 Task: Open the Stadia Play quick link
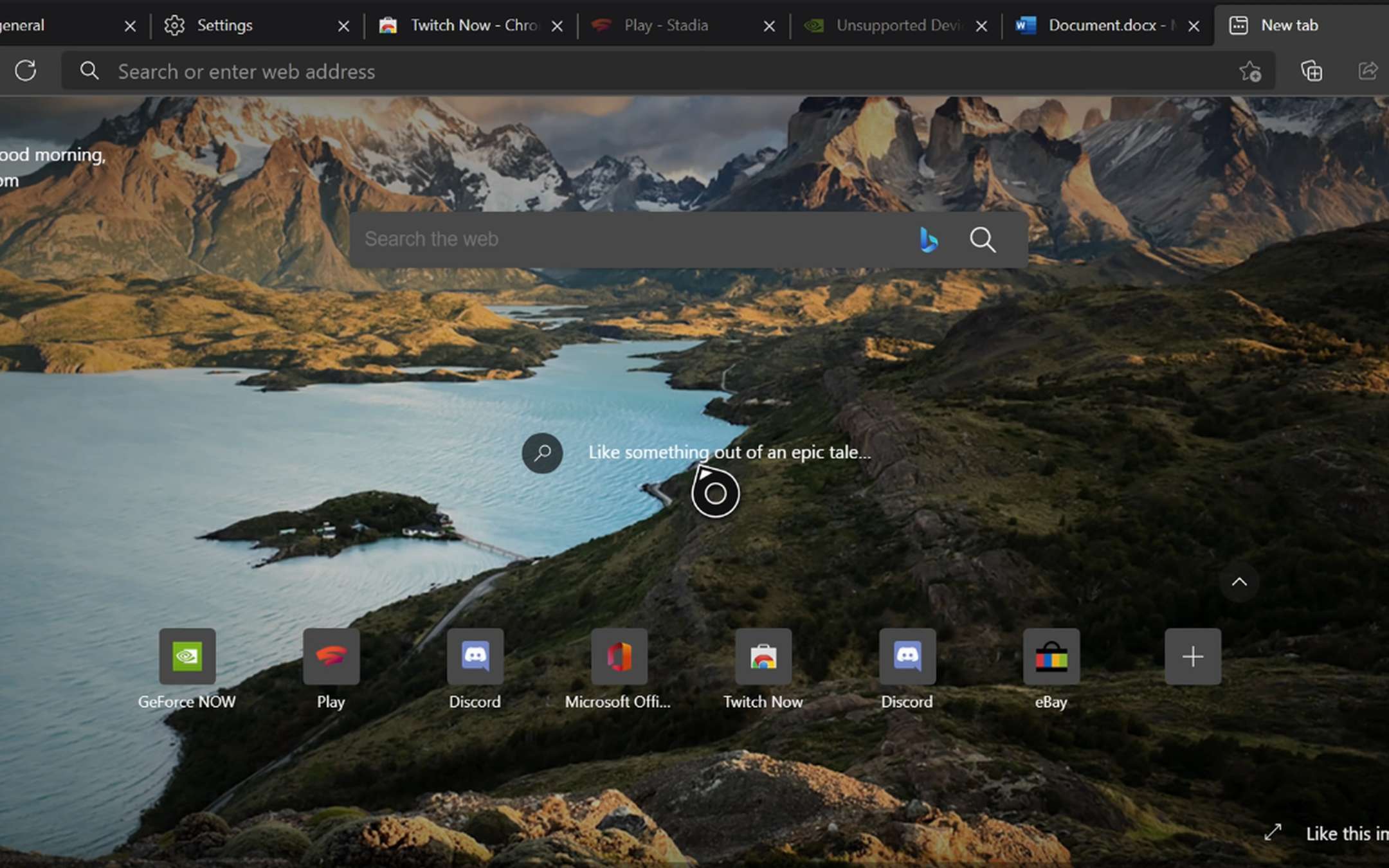(331, 656)
